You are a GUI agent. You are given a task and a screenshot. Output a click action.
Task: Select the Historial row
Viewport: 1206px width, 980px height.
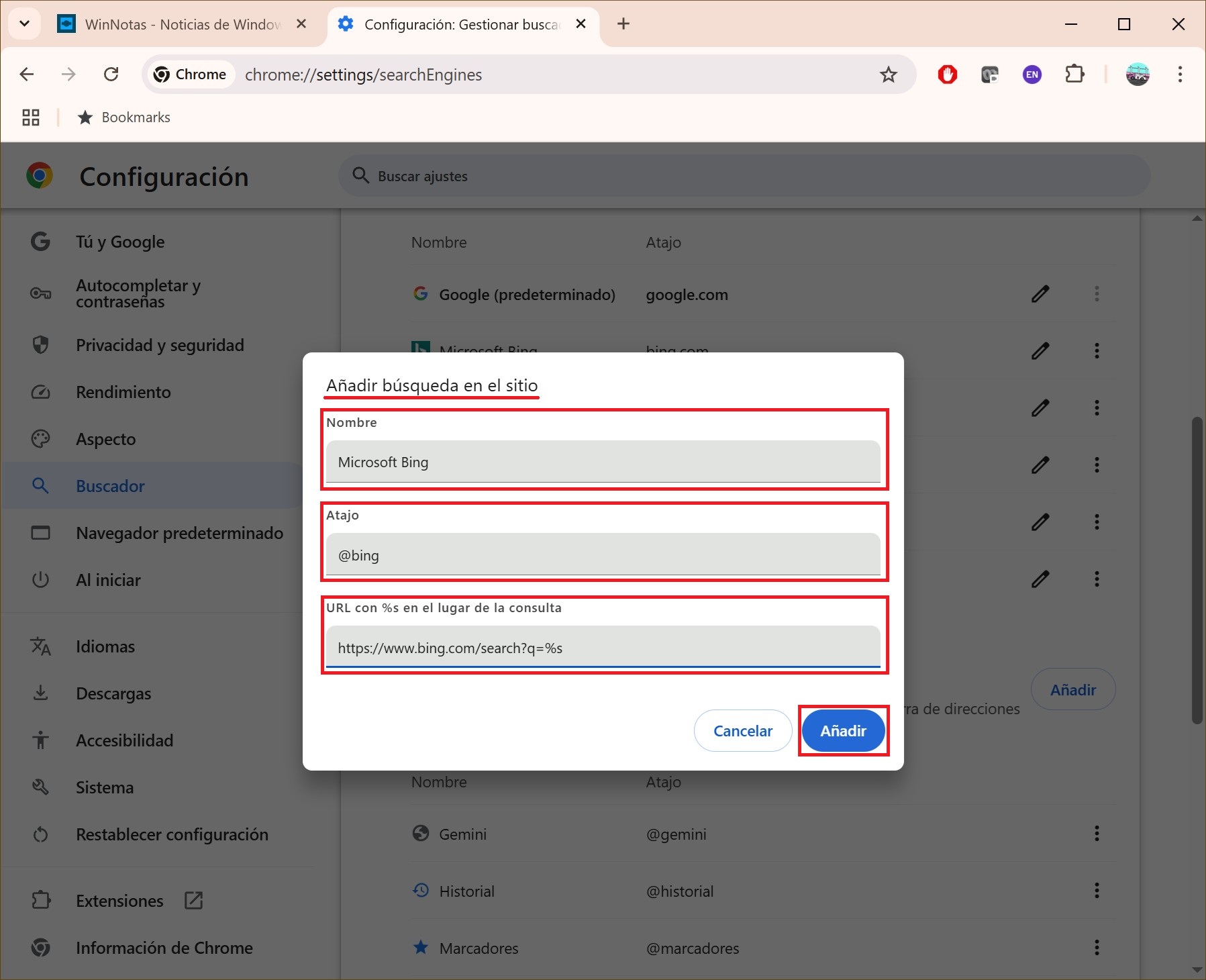(x=764, y=891)
